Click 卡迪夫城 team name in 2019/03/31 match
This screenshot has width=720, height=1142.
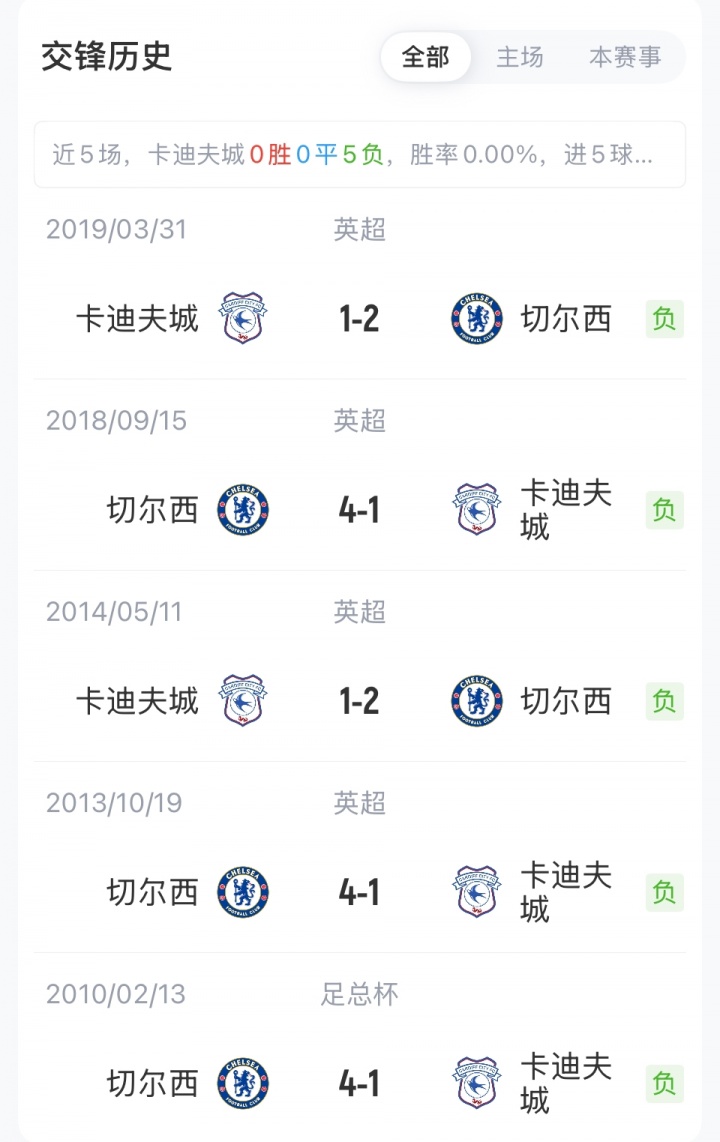tap(138, 319)
